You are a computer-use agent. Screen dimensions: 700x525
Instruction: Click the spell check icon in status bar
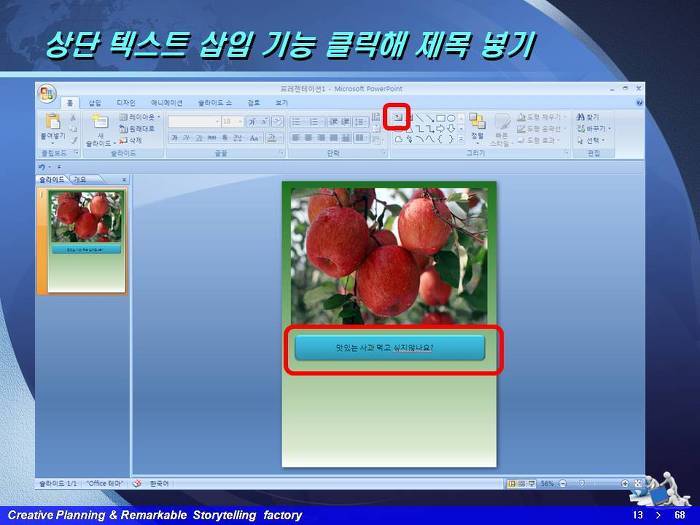click(137, 483)
